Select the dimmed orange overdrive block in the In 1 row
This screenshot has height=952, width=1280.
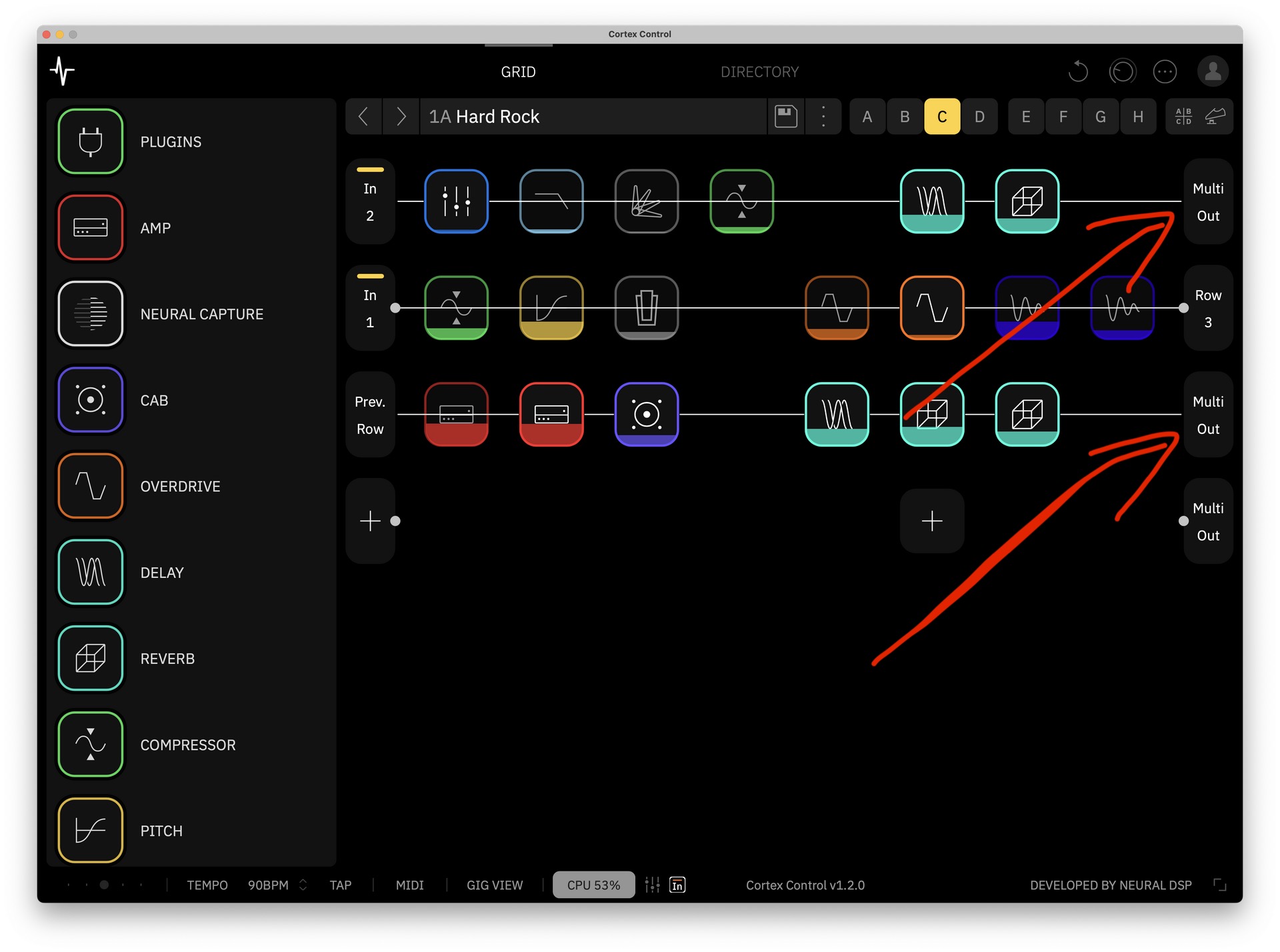(837, 308)
